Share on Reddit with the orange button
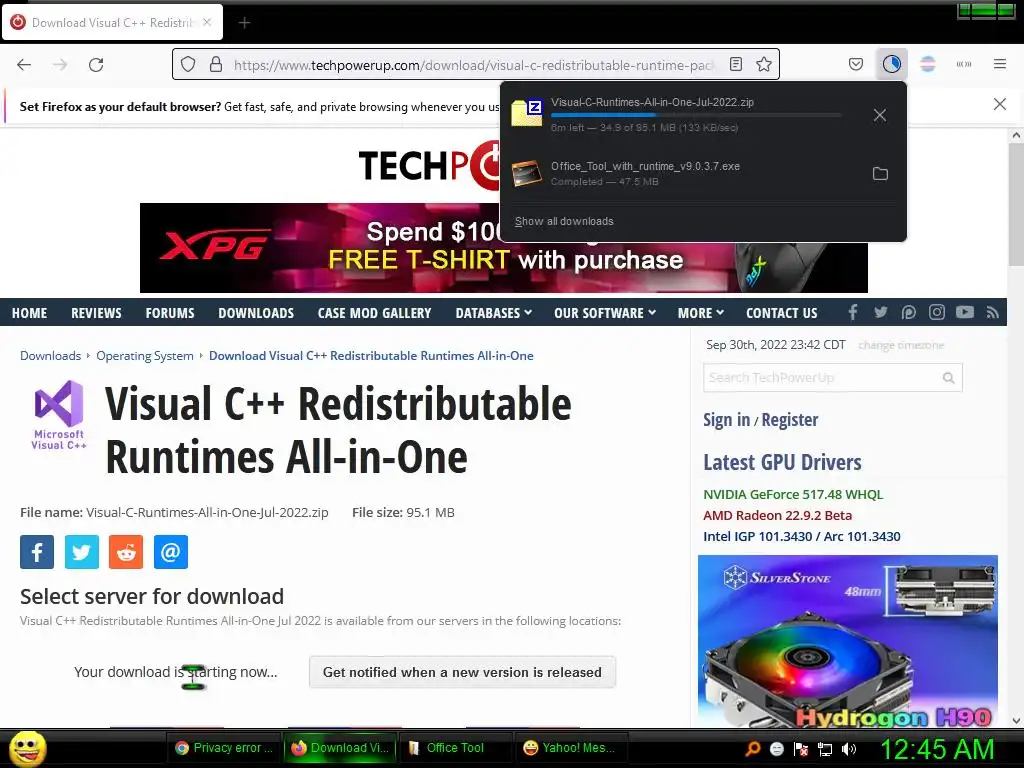1024x768 pixels. [x=126, y=552]
